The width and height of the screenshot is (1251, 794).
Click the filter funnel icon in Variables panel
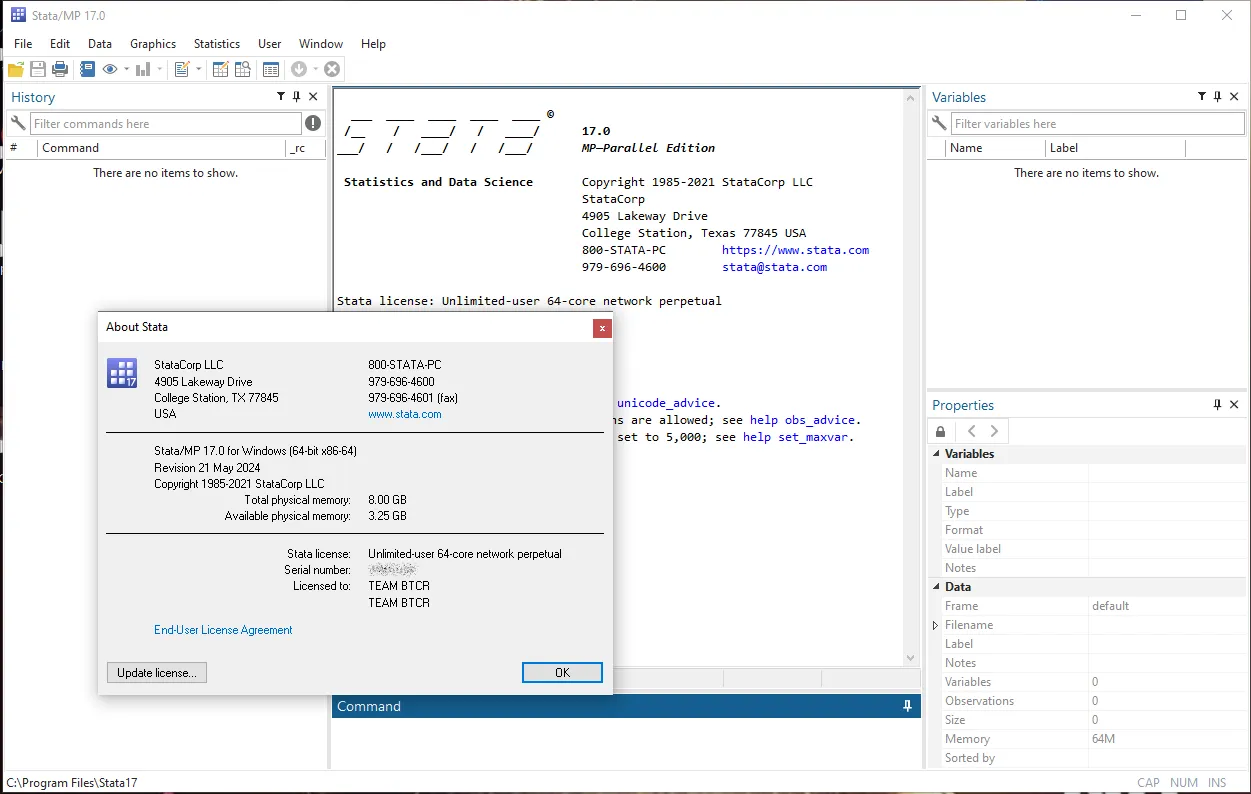coord(1202,97)
